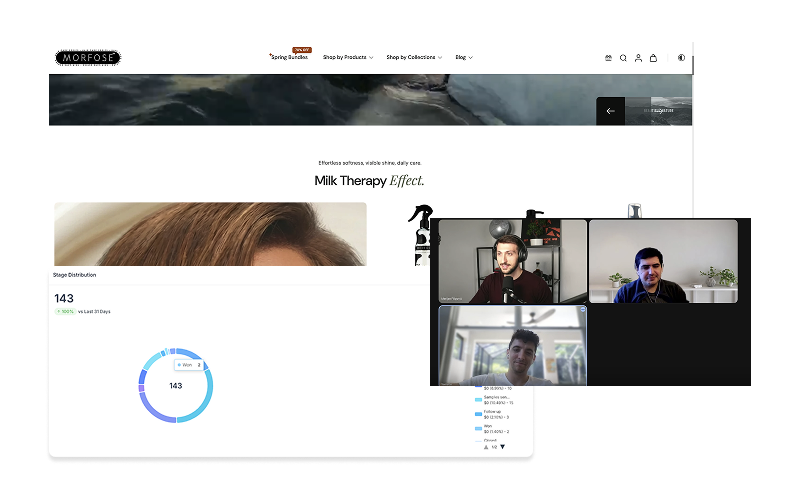This screenshot has width=800, height=498.
Task: Click the Stage Distribution title
Action: pos(74,275)
